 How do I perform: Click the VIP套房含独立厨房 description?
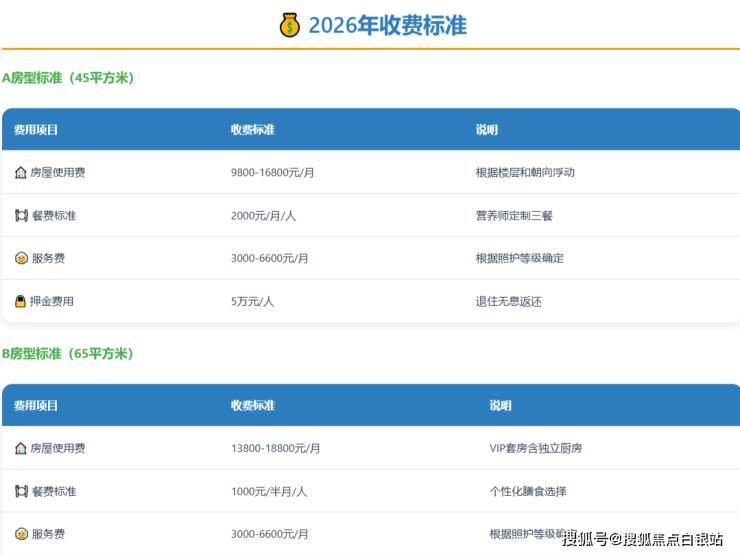pyautogui.click(x=536, y=448)
